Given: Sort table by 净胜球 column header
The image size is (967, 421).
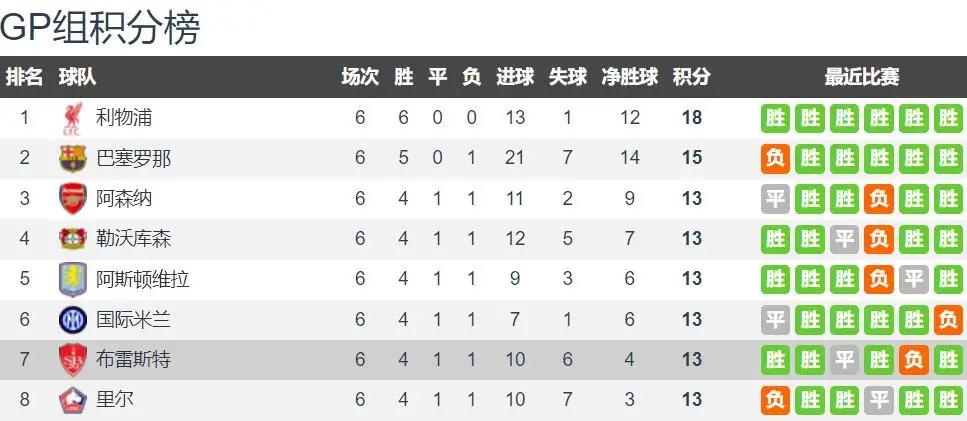Looking at the screenshot, I should point(629,77).
